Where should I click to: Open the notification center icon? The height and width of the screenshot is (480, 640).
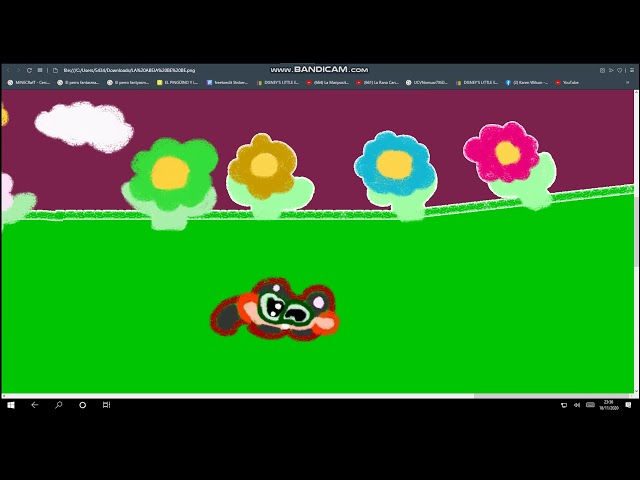[x=628, y=405]
